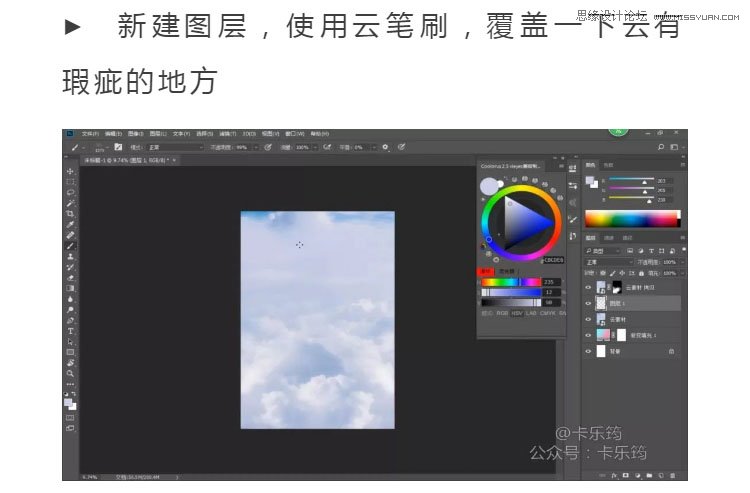Select the Zoom tool
The image size is (750, 493).
pos(70,373)
